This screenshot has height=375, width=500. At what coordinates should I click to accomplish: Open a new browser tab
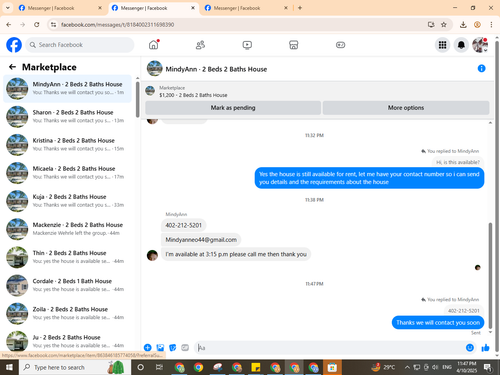point(300,8)
